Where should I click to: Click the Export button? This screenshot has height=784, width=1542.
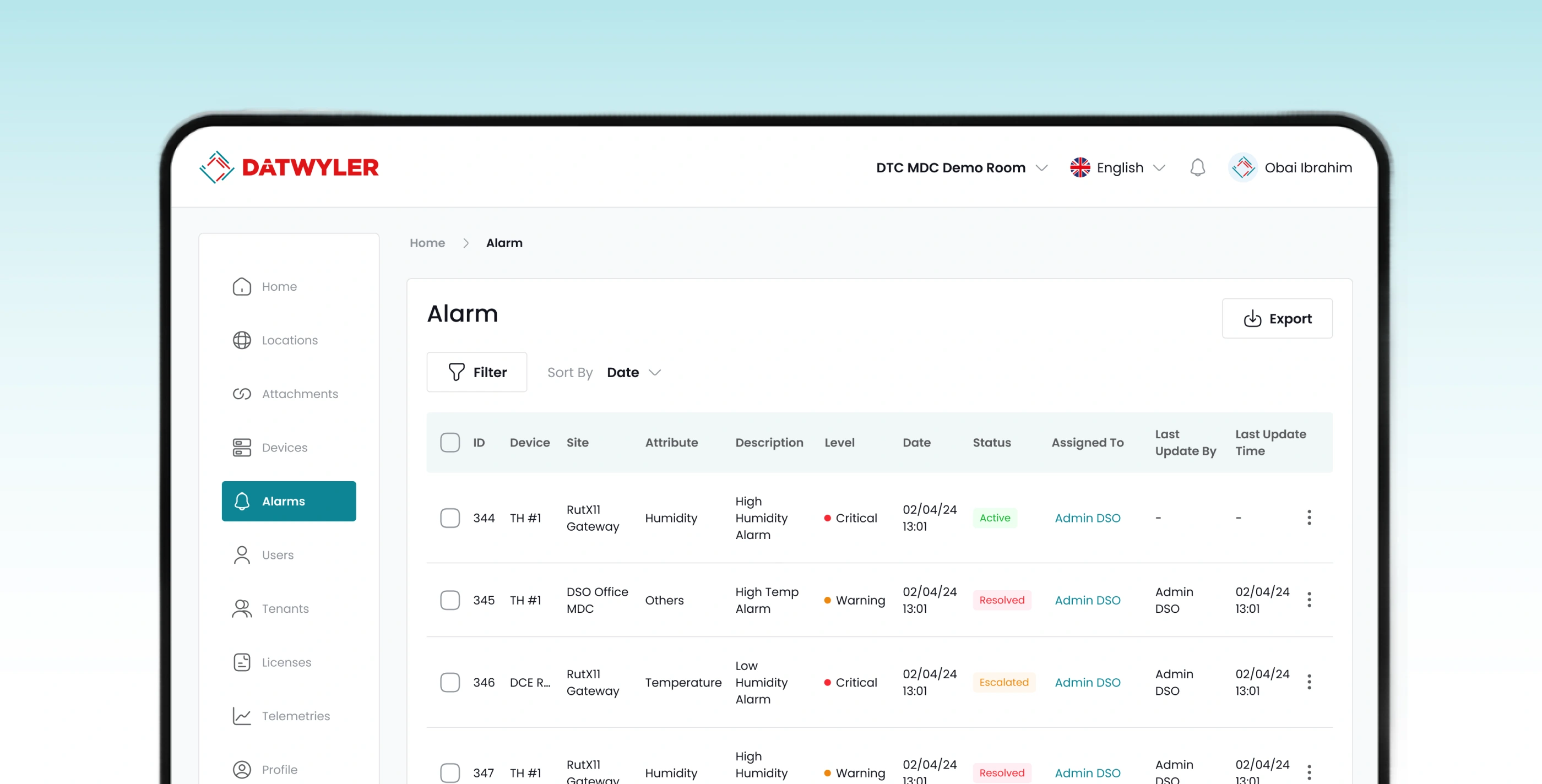tap(1277, 318)
